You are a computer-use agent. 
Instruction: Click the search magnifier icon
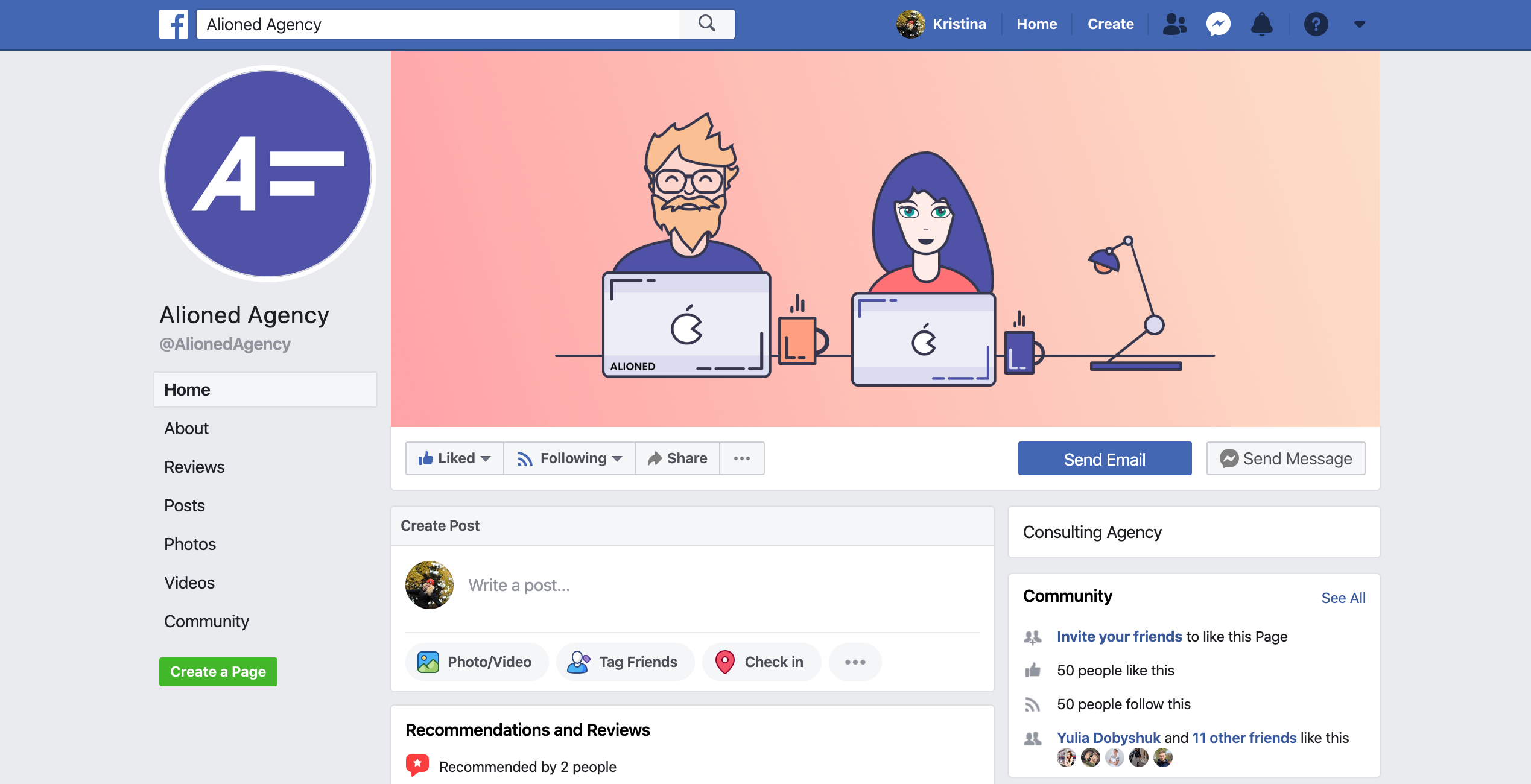click(706, 24)
